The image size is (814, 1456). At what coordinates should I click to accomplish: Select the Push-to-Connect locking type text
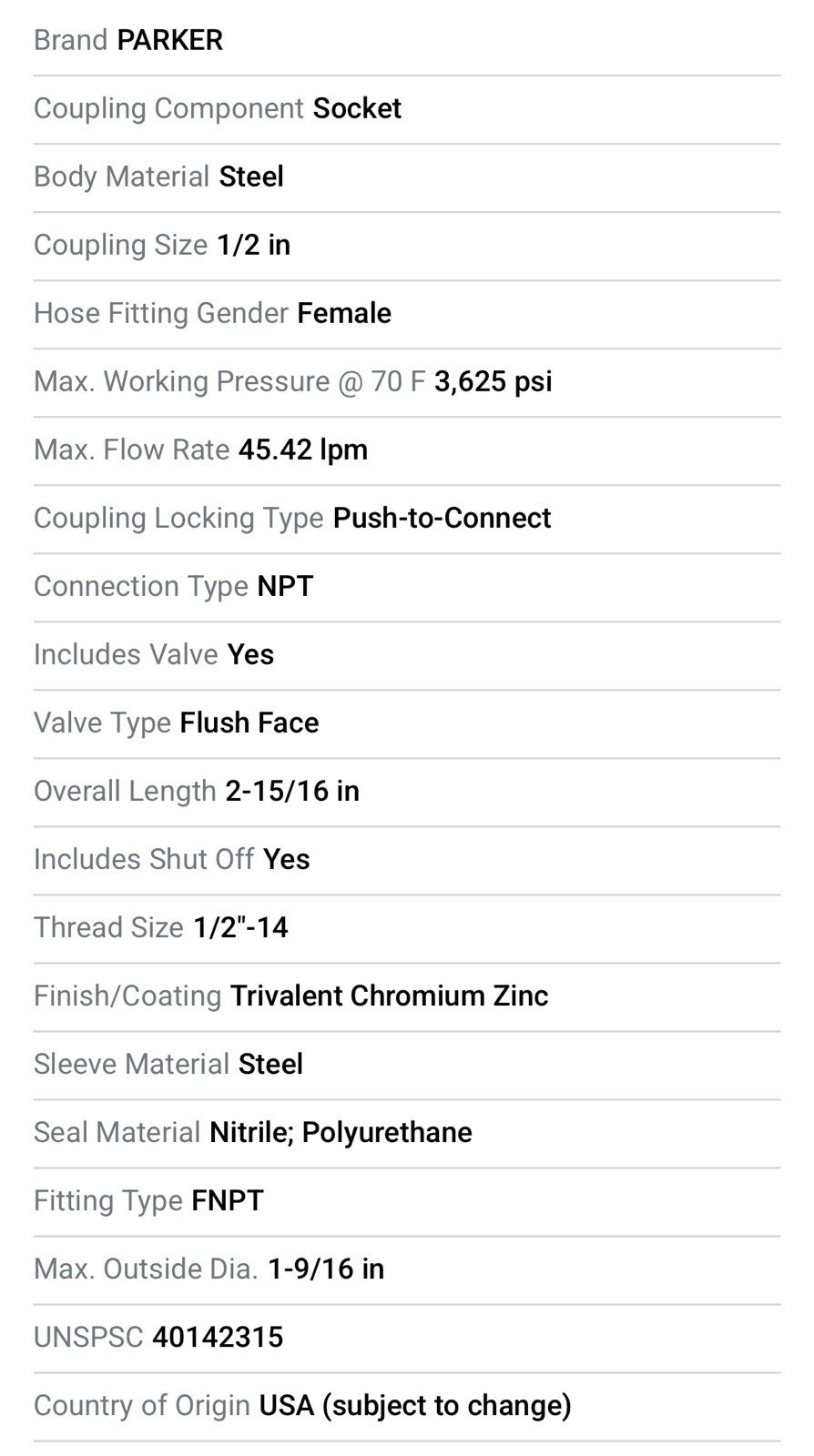[x=442, y=518]
